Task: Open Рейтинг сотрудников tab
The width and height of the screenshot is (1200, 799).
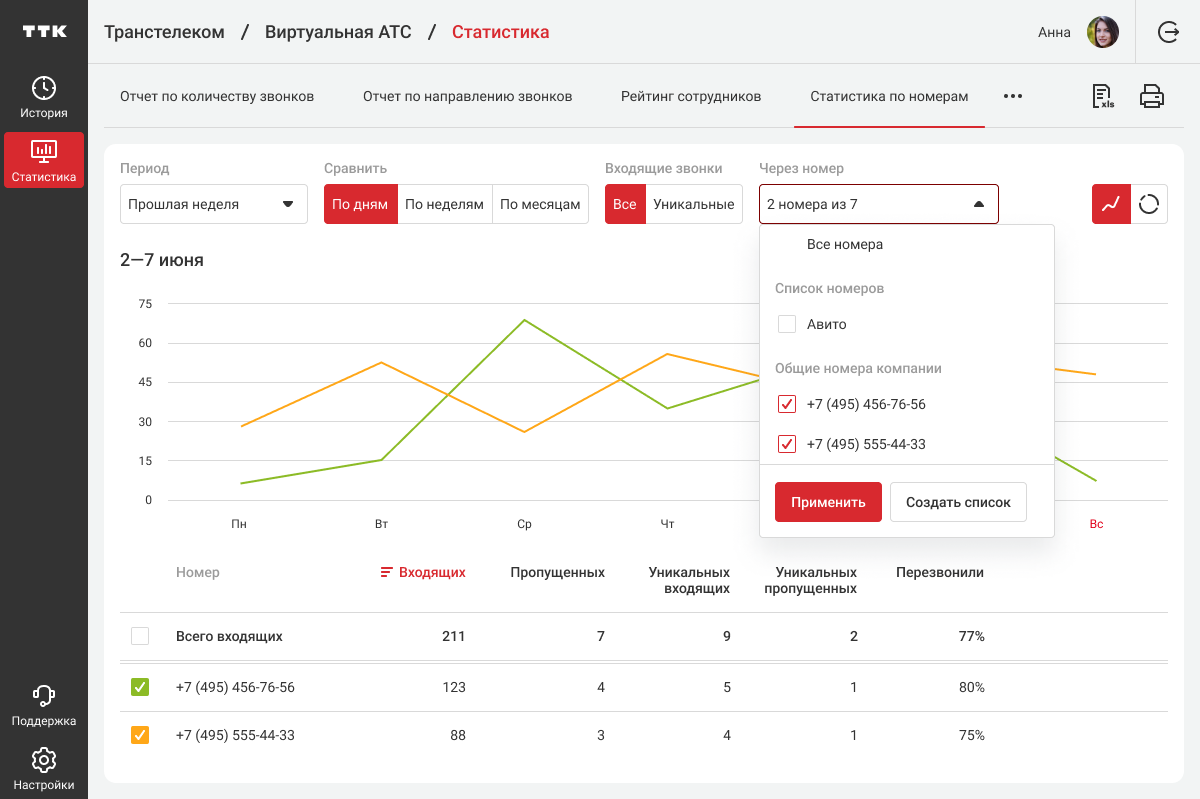Action: tap(690, 97)
